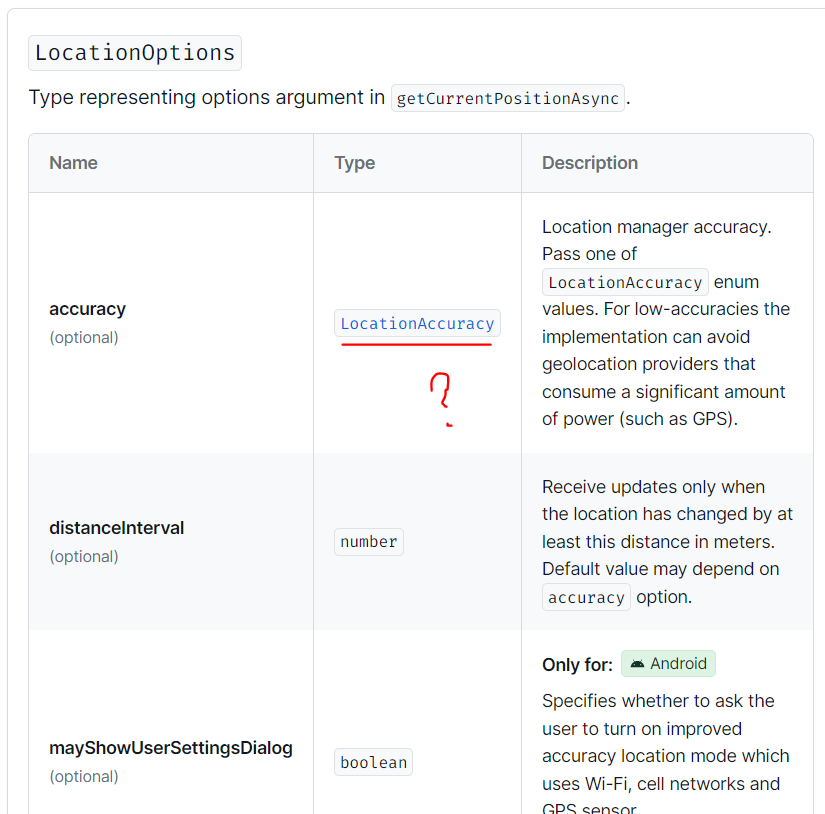Click the boolean type cell
Image resolution: width=825 pixels, height=814 pixels.
[x=374, y=762]
